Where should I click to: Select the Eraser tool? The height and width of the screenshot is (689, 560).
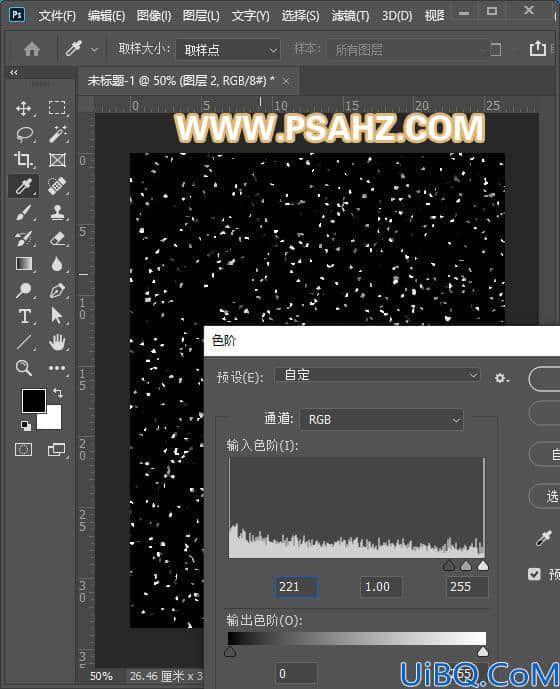[58, 239]
